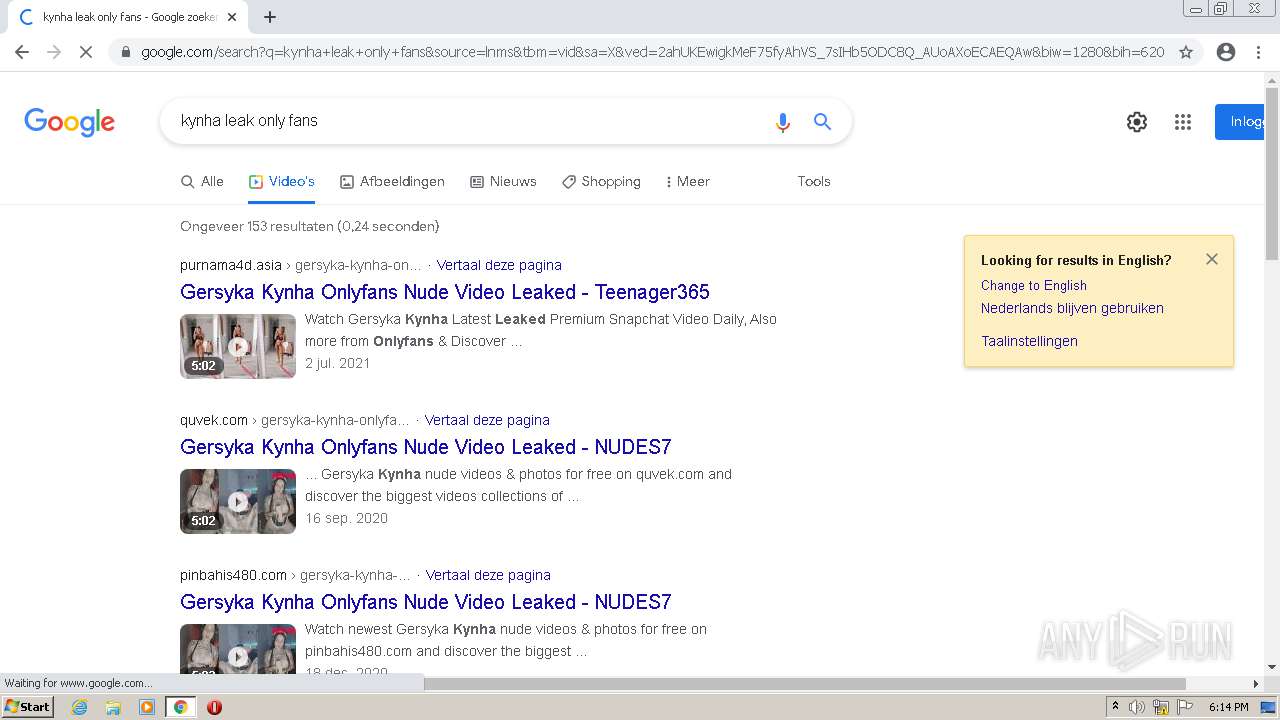Viewport: 1280px width, 720px height.
Task: Click the vertical page scrollbar
Action: (x=1272, y=173)
